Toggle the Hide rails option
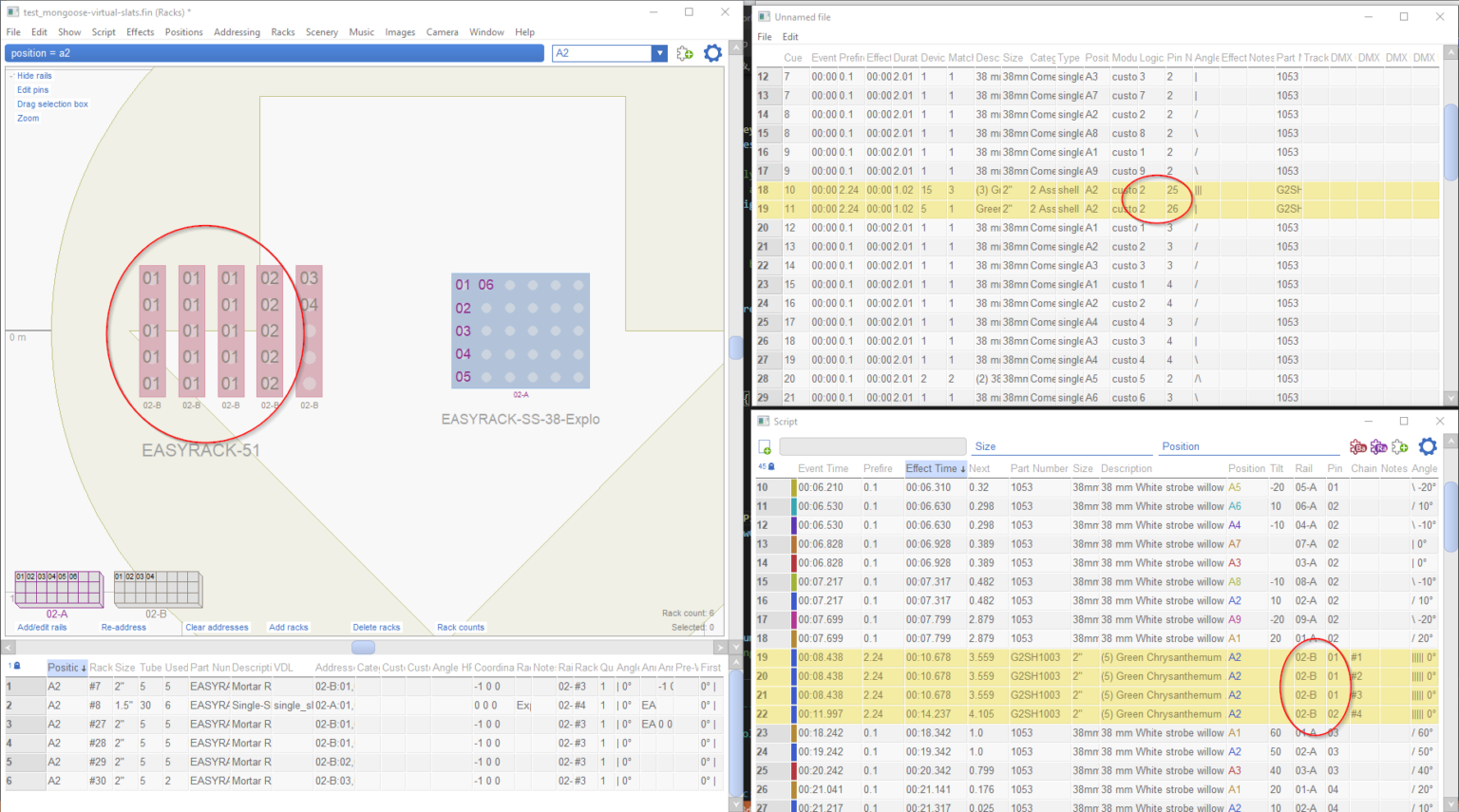 tap(34, 76)
